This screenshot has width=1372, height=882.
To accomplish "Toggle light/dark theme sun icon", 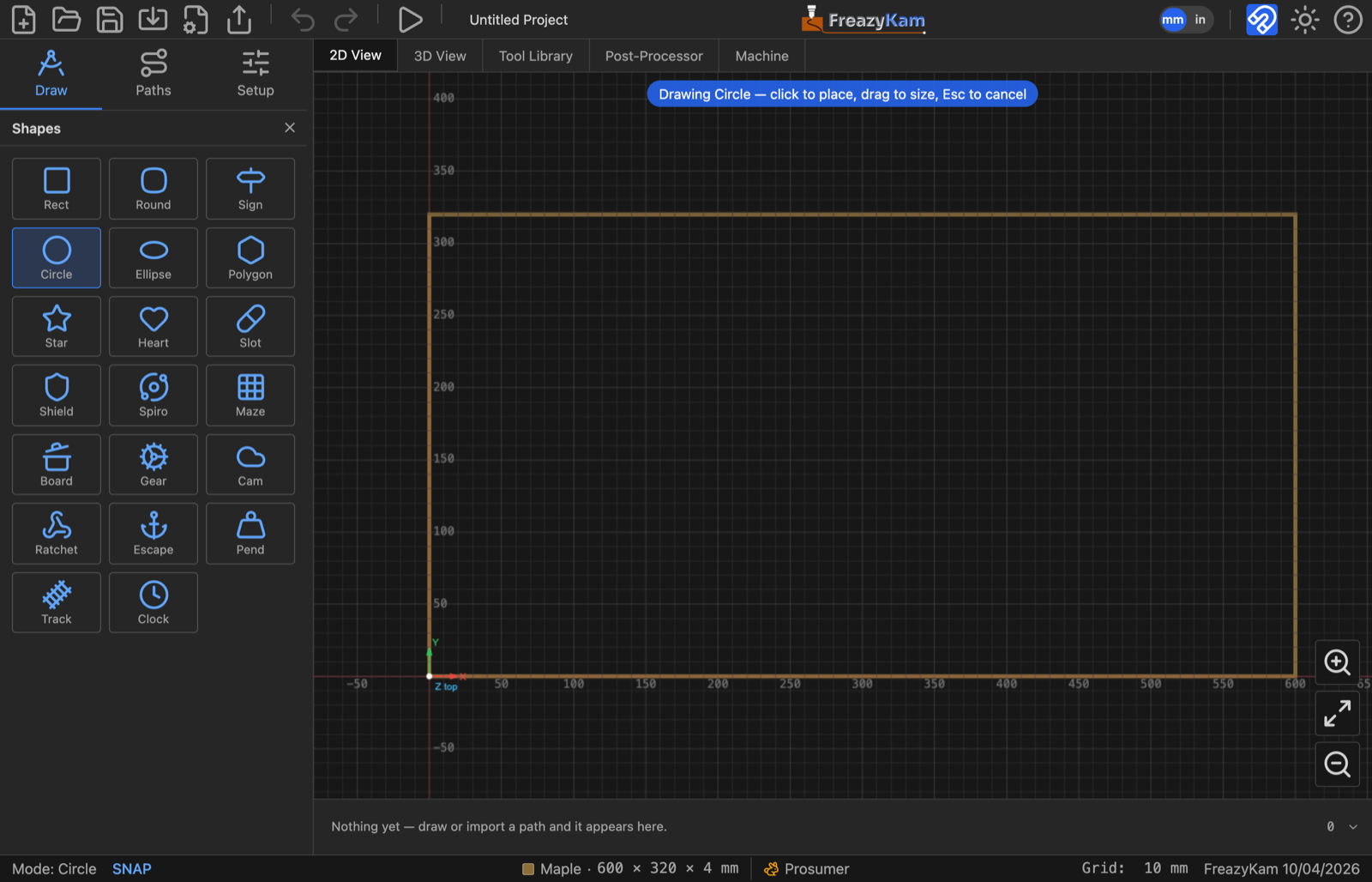I will point(1305,20).
